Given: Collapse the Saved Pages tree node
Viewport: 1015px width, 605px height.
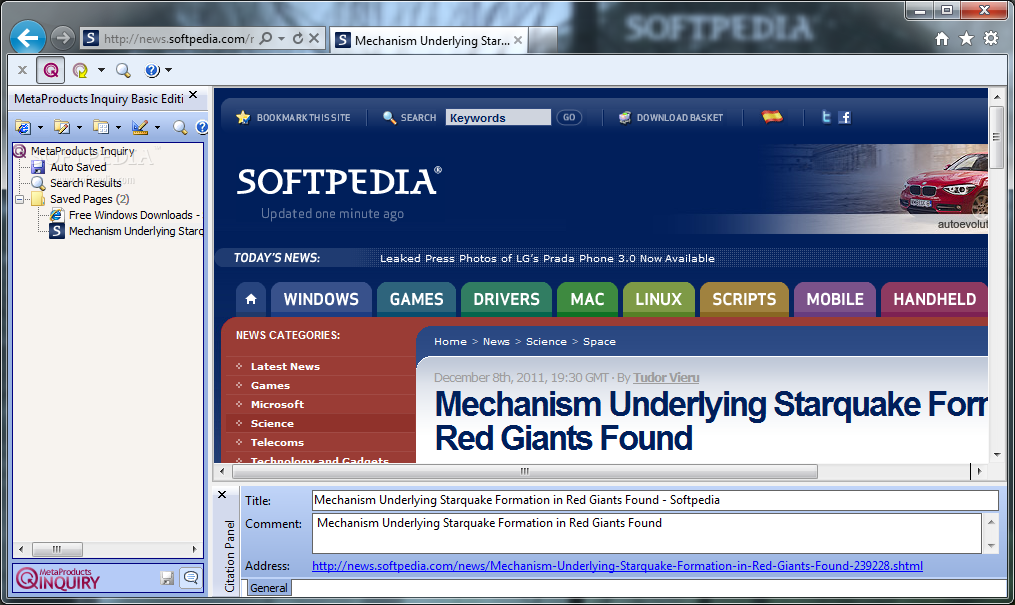Looking at the screenshot, I should point(19,199).
